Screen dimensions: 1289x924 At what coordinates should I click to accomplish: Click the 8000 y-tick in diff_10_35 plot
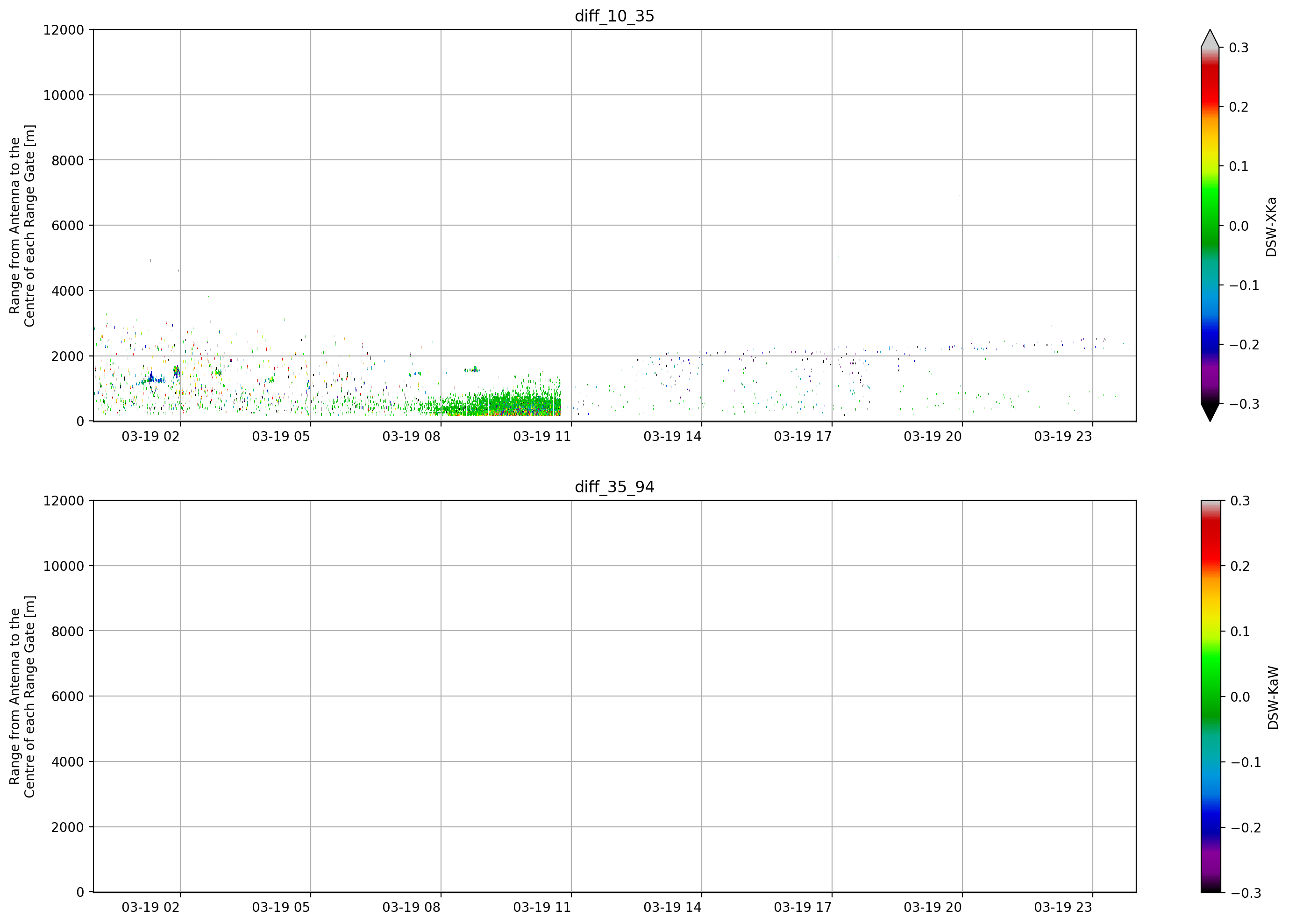68,160
